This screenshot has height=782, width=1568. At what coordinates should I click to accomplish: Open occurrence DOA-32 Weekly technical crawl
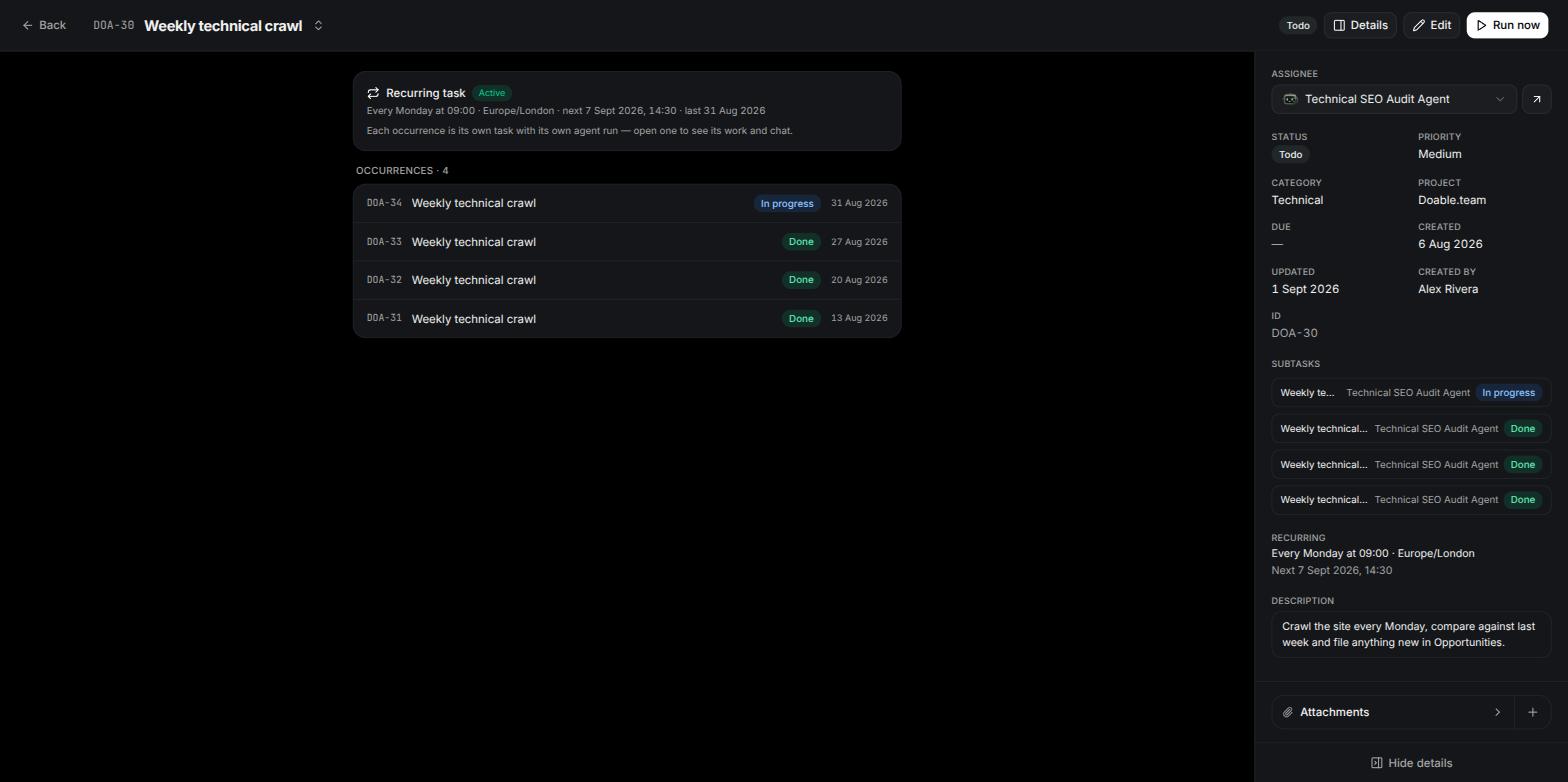click(x=627, y=280)
